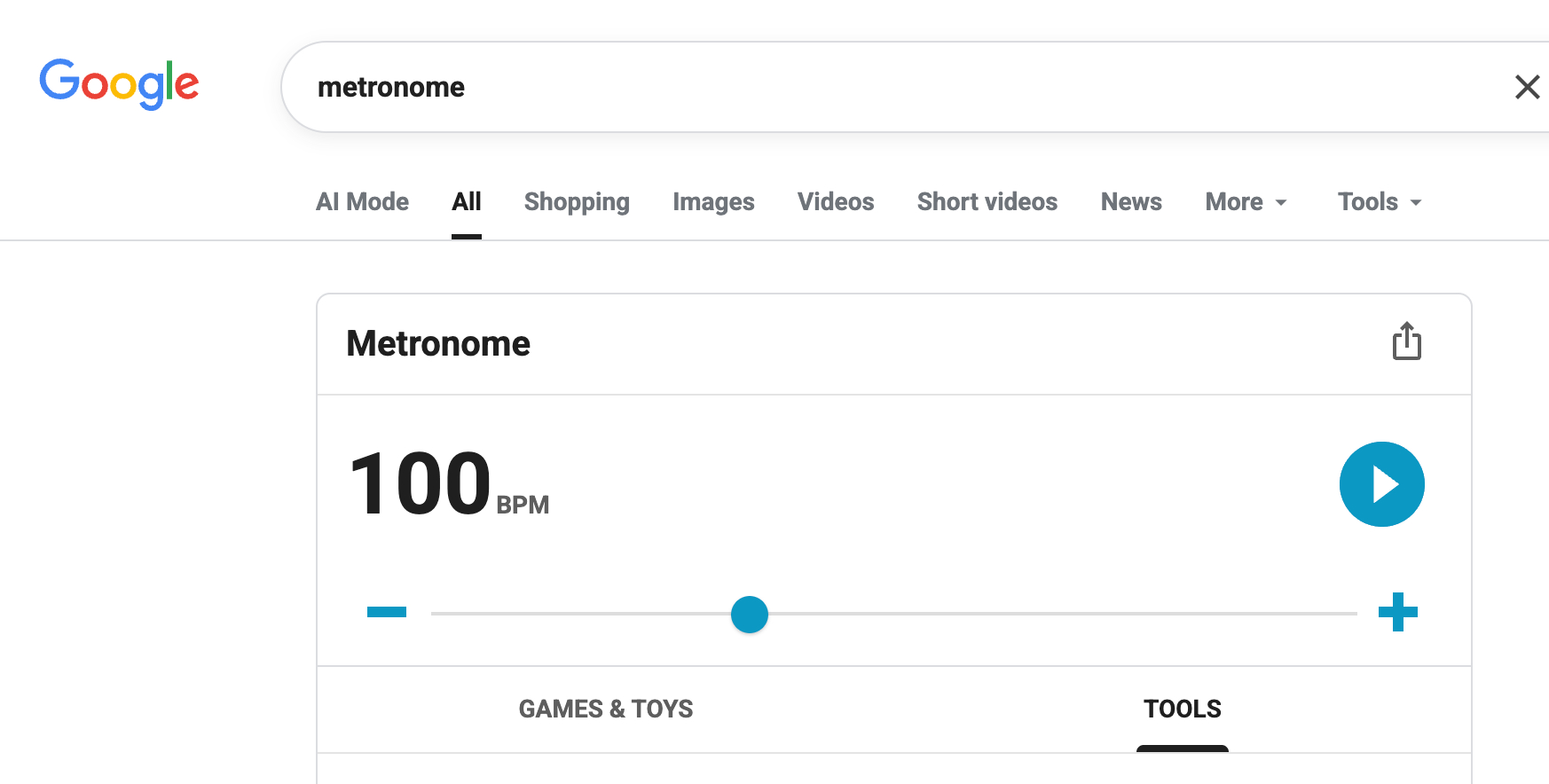
Task: View the News results tab
Action: 1131,202
